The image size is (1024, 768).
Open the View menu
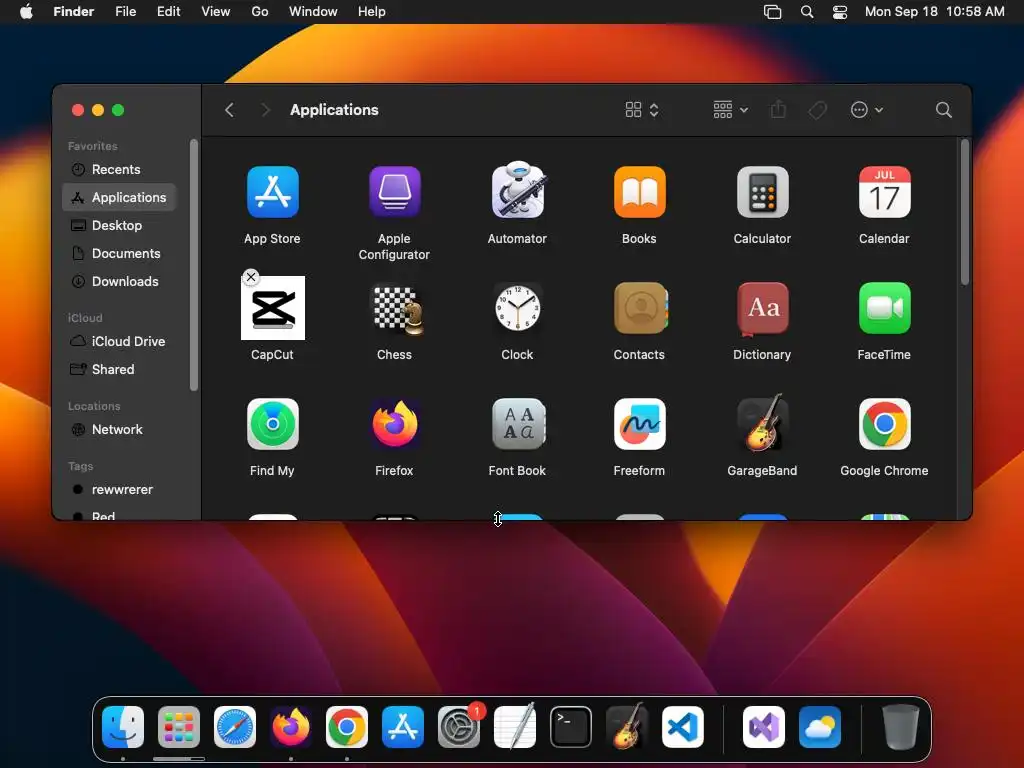tap(216, 12)
